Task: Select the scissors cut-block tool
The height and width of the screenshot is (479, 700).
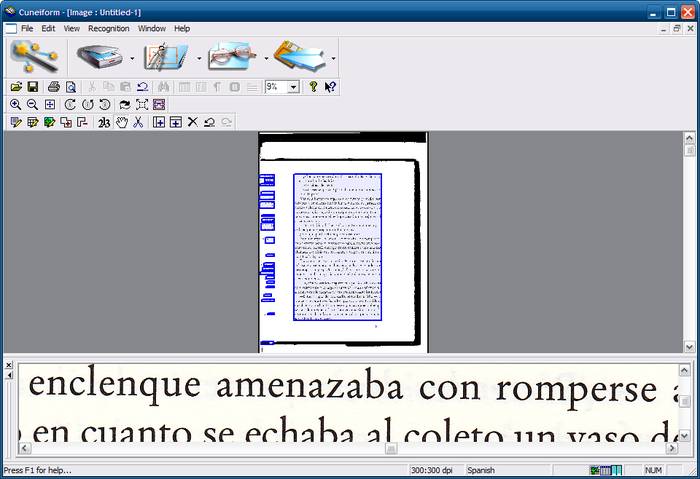Action: click(138, 122)
